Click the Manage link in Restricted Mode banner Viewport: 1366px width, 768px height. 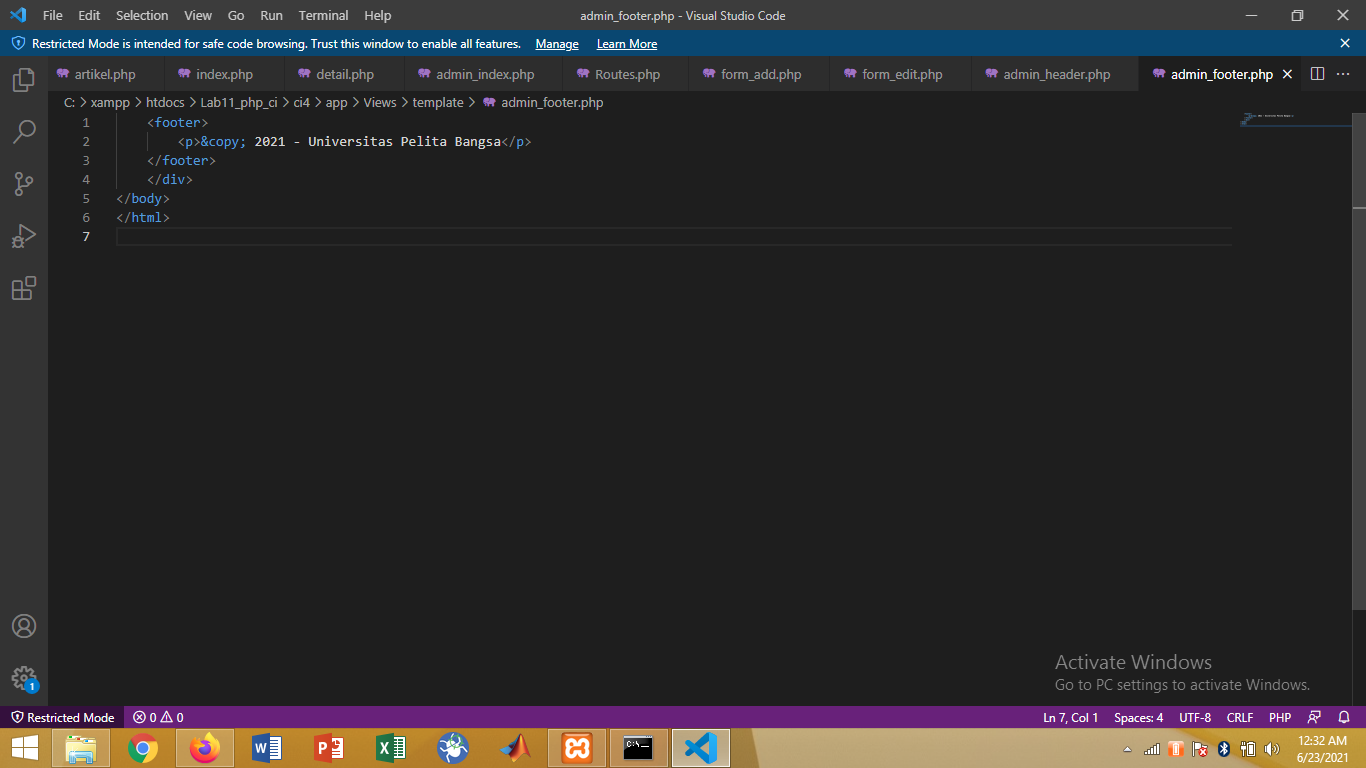click(556, 44)
